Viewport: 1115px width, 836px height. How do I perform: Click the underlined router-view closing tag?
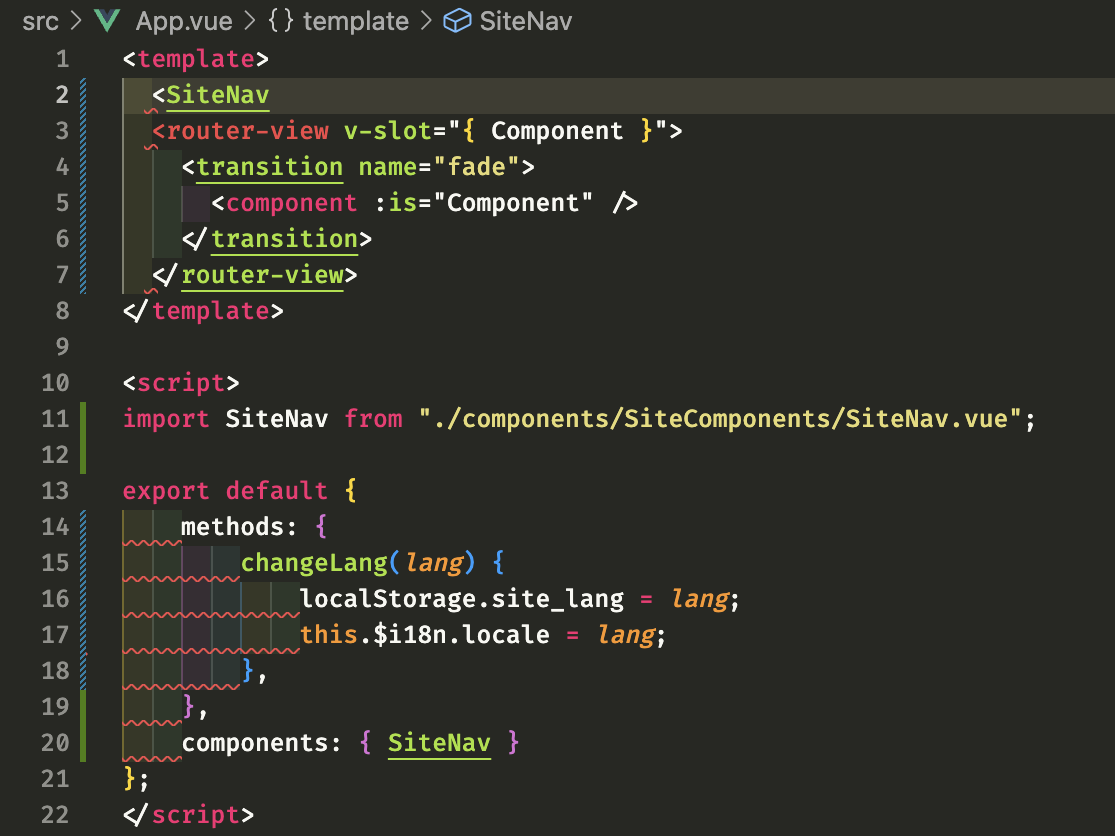click(262, 274)
